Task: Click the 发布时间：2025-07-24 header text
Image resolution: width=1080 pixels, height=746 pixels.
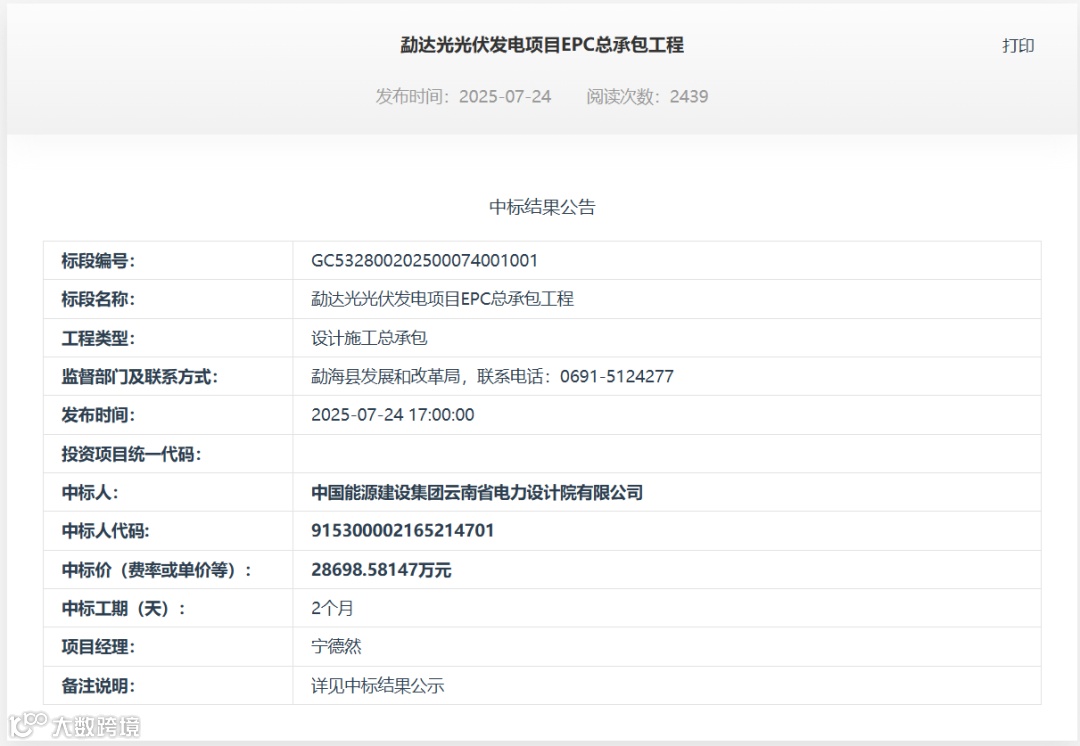Action: pos(463,96)
